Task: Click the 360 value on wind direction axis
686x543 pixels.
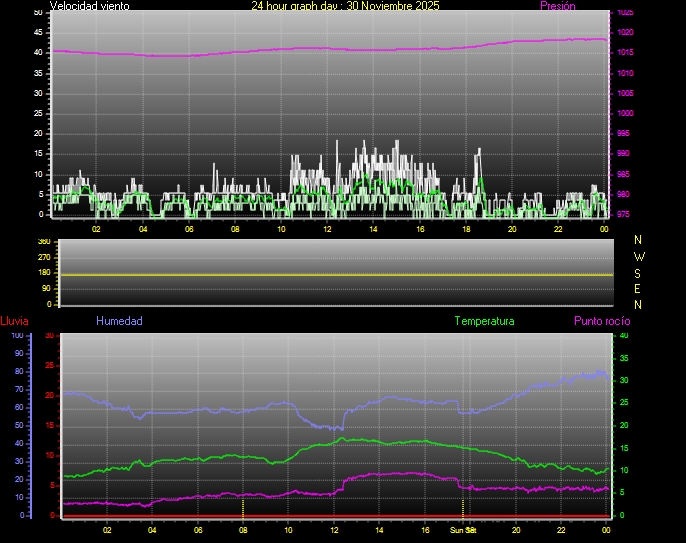Action: (x=43, y=242)
